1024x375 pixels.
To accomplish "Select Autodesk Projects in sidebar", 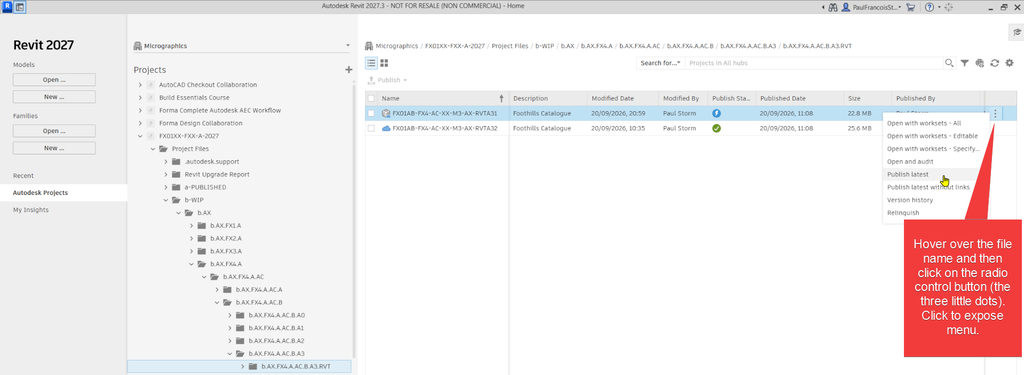I will [x=63, y=193].
